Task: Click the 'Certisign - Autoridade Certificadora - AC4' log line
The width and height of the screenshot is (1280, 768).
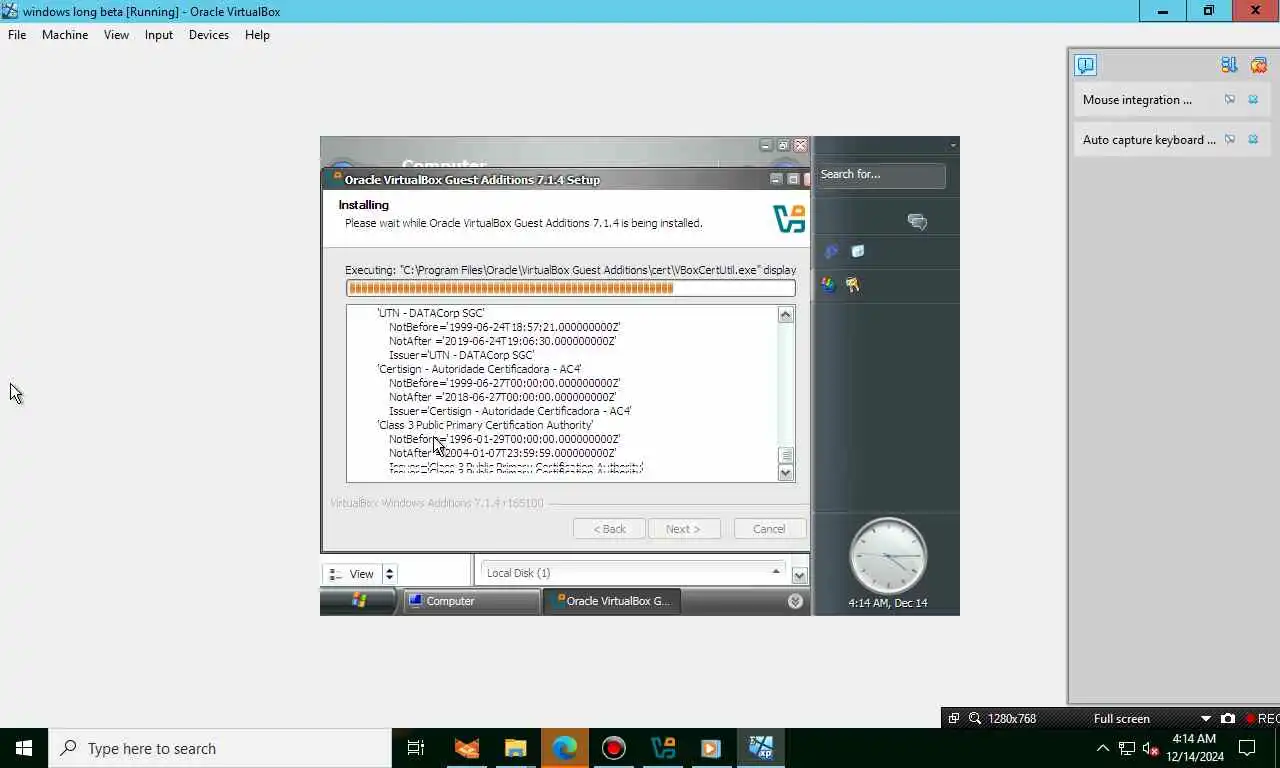Action: (x=479, y=369)
